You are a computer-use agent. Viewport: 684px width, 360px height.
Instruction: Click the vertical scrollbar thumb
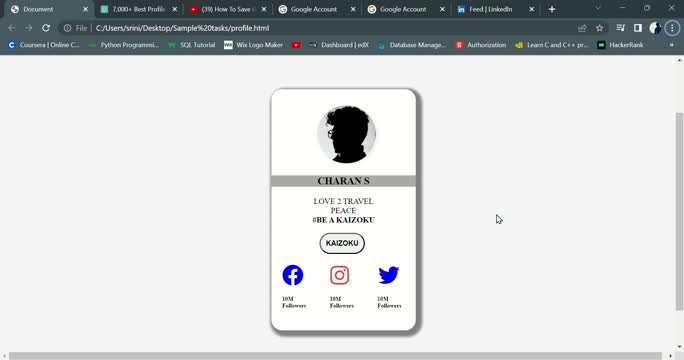click(679, 212)
